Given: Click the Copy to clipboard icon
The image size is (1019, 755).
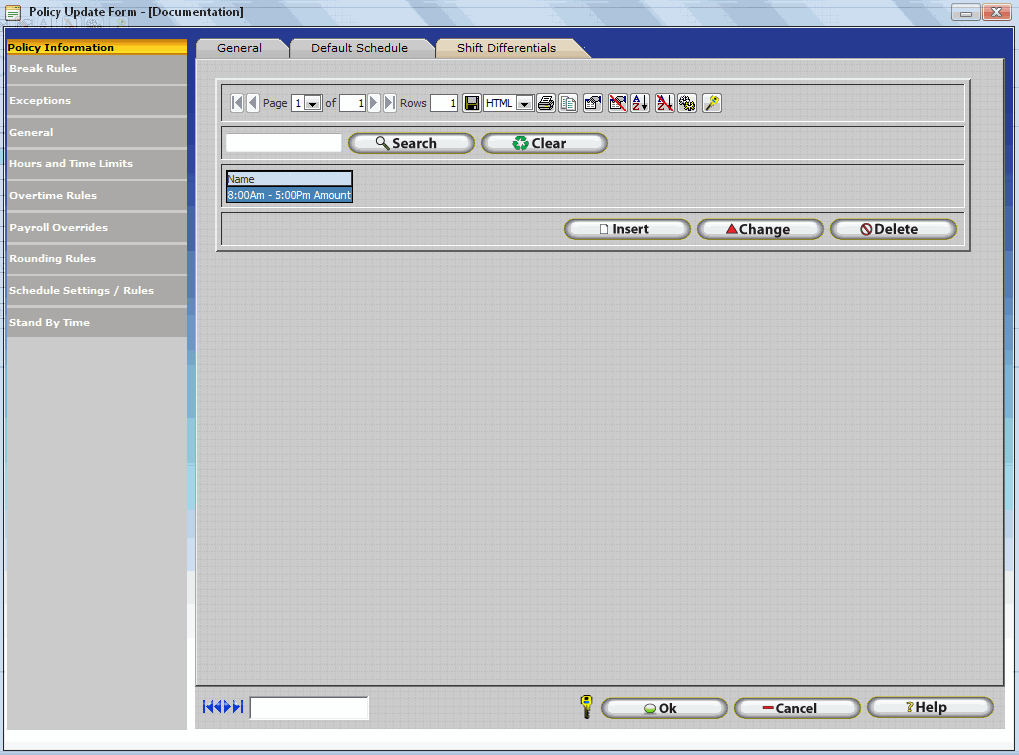Looking at the screenshot, I should point(568,102).
